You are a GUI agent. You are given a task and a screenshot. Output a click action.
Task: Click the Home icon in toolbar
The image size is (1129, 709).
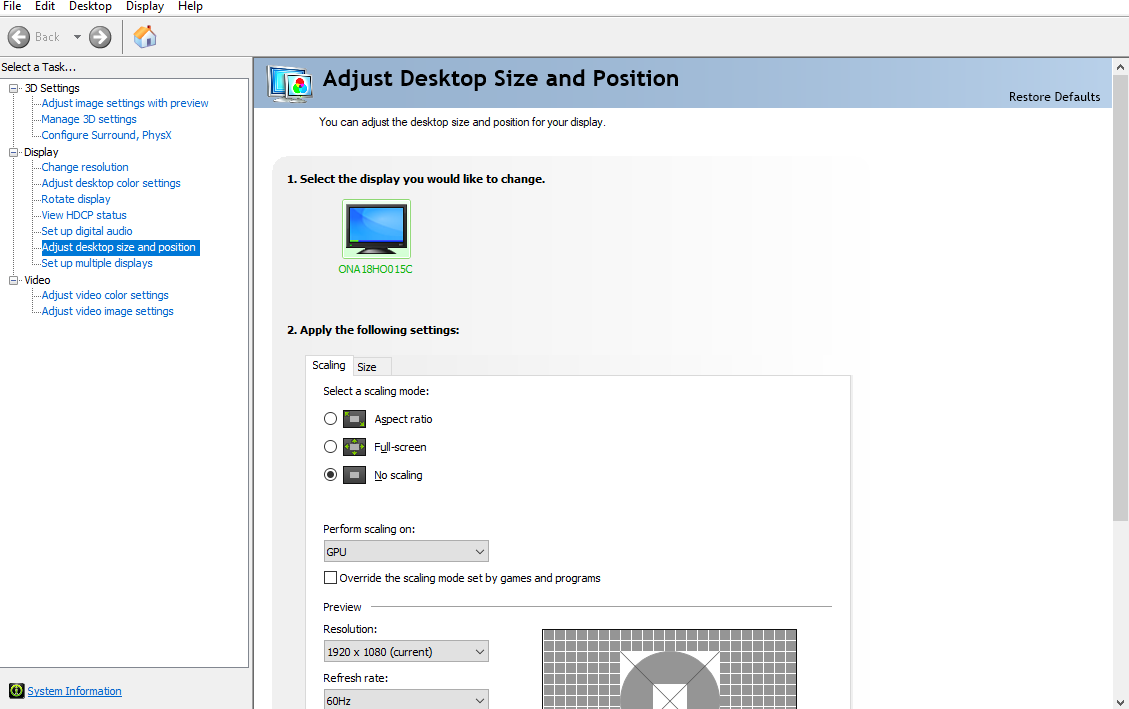point(145,37)
